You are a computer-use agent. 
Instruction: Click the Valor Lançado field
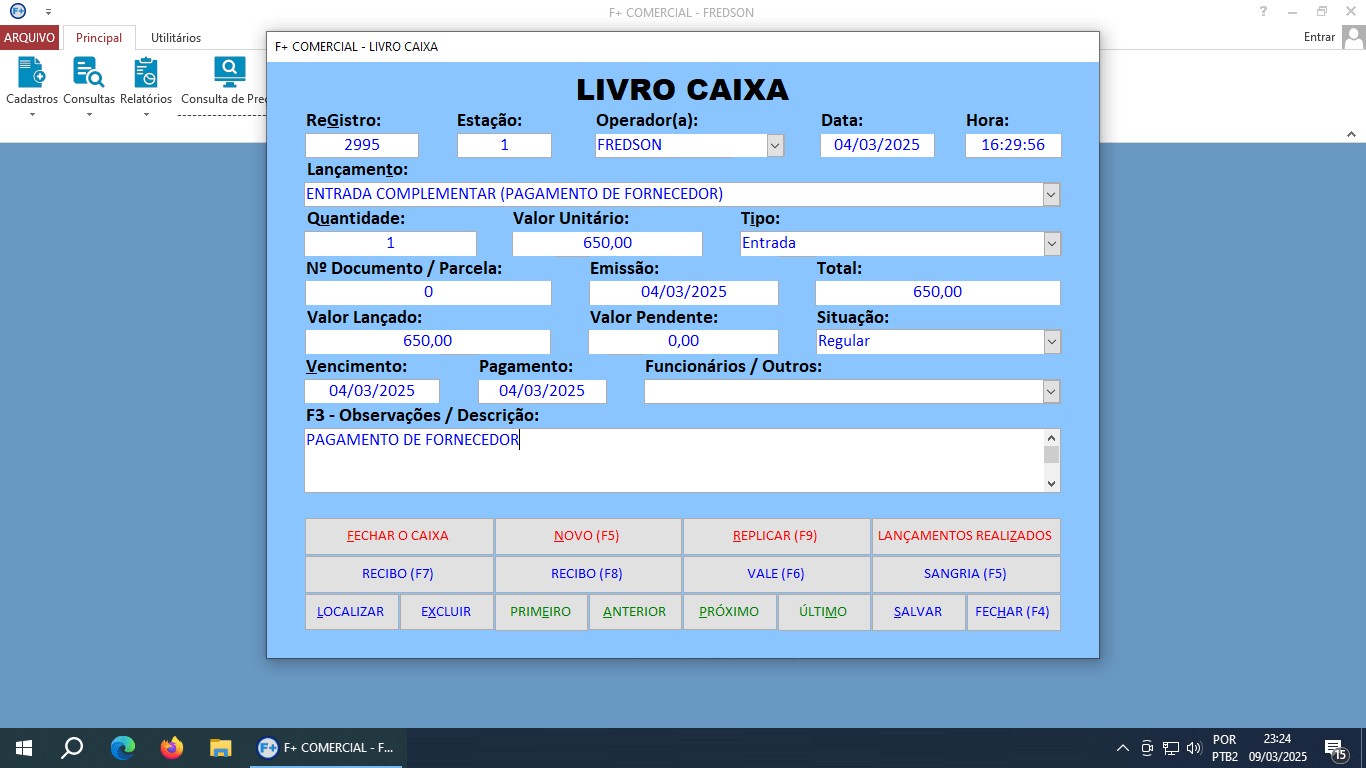(x=428, y=341)
